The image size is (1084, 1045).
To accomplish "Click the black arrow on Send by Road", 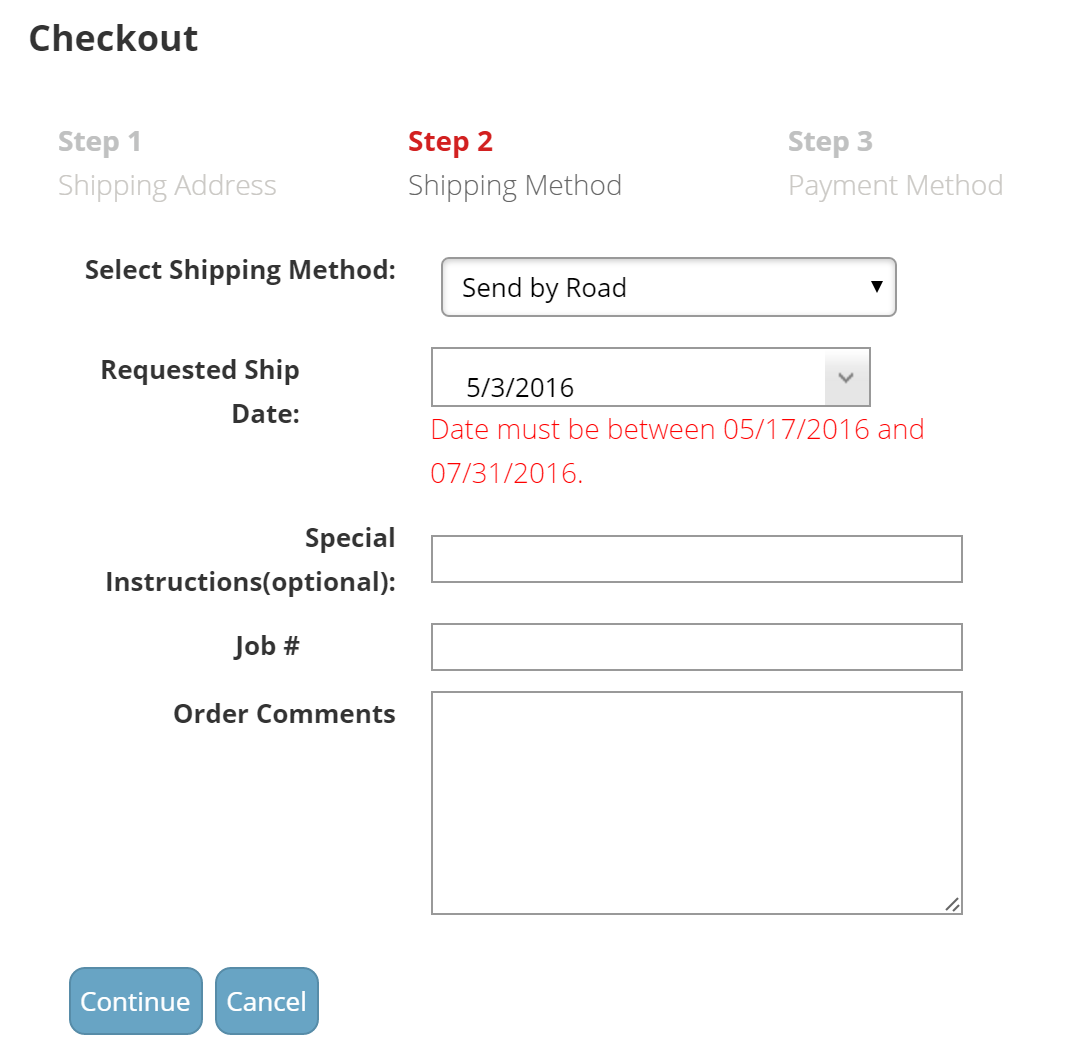I will click(877, 286).
